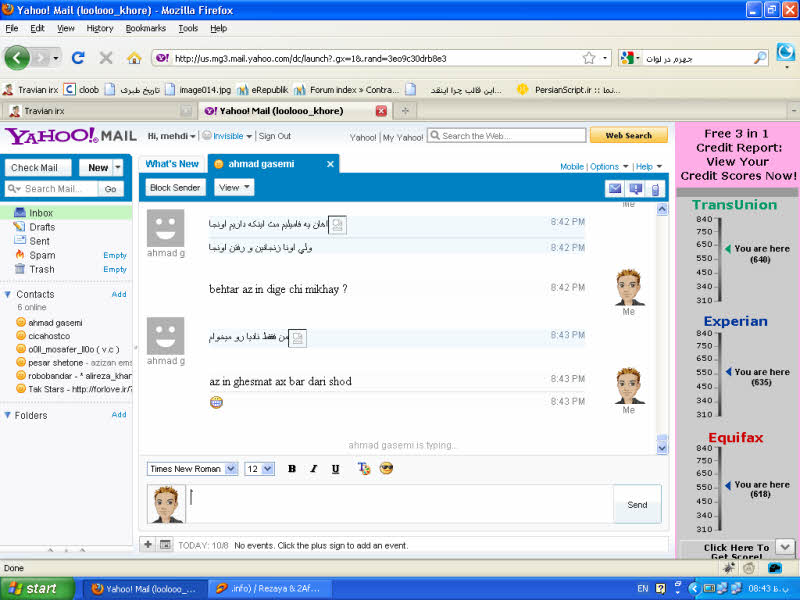This screenshot has width=800, height=600.
Task: Switch to the What's New tab
Action: [172, 164]
